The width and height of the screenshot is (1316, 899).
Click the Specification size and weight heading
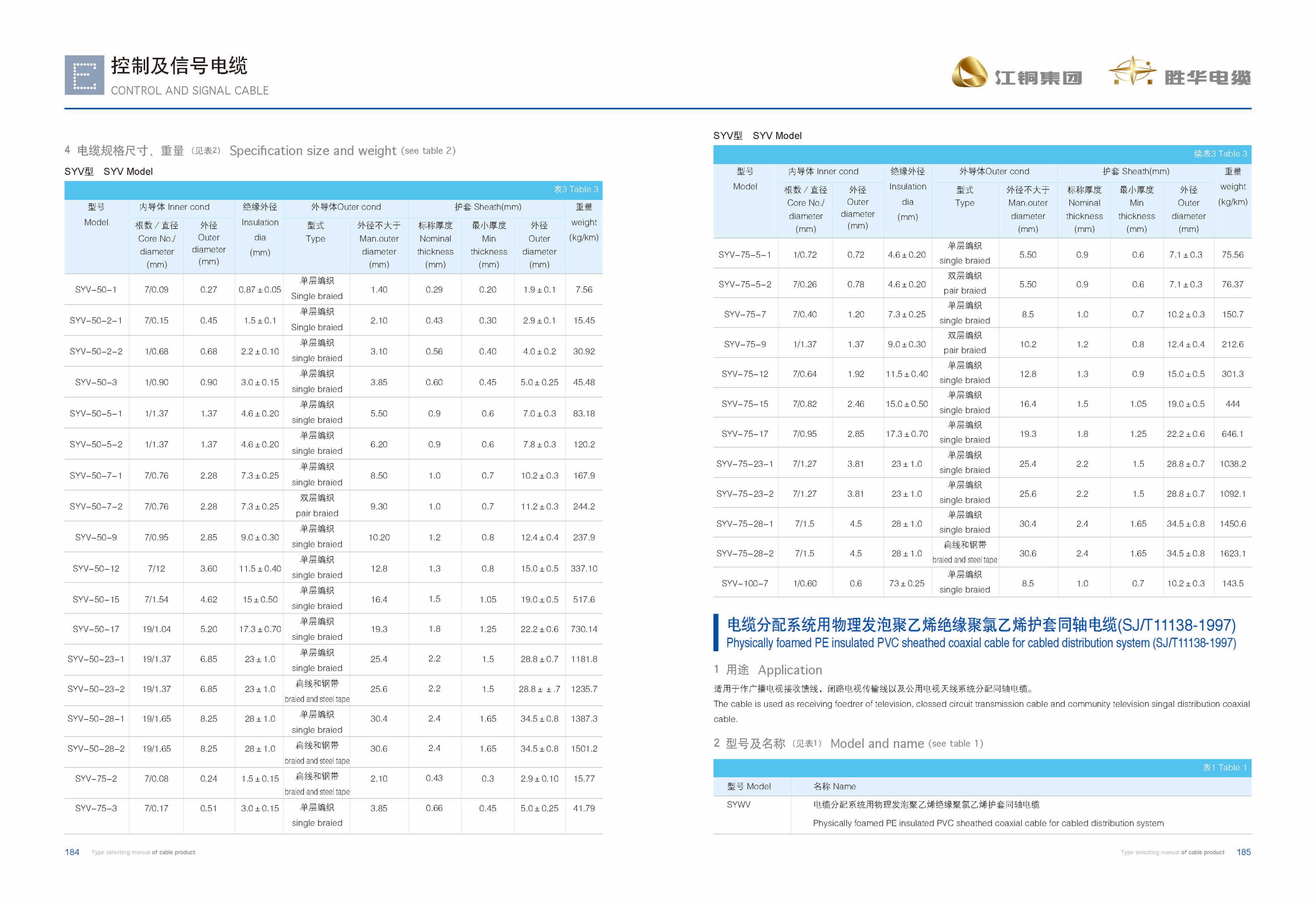click(x=260, y=151)
